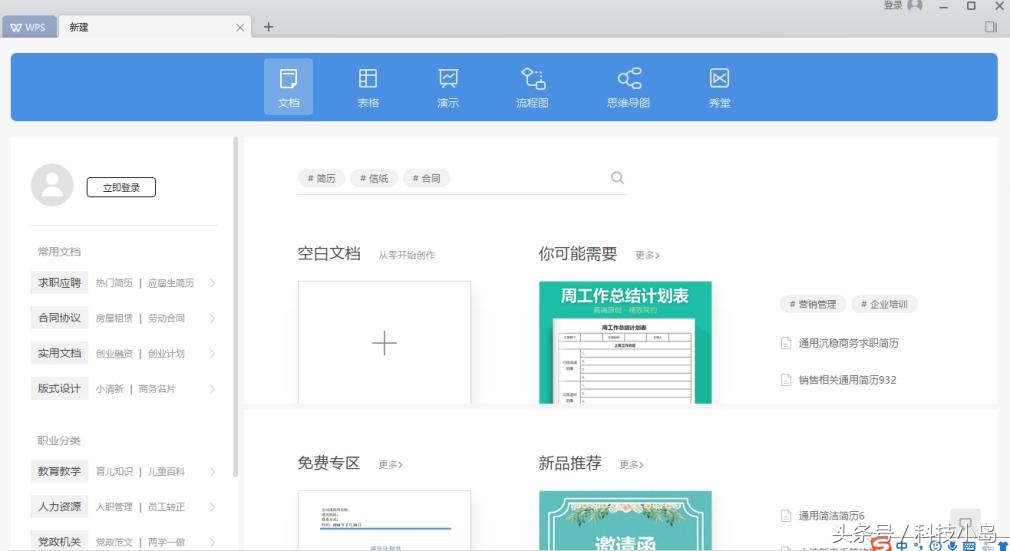
Task: Select the 表格 spreadsheet icon
Action: [368, 86]
